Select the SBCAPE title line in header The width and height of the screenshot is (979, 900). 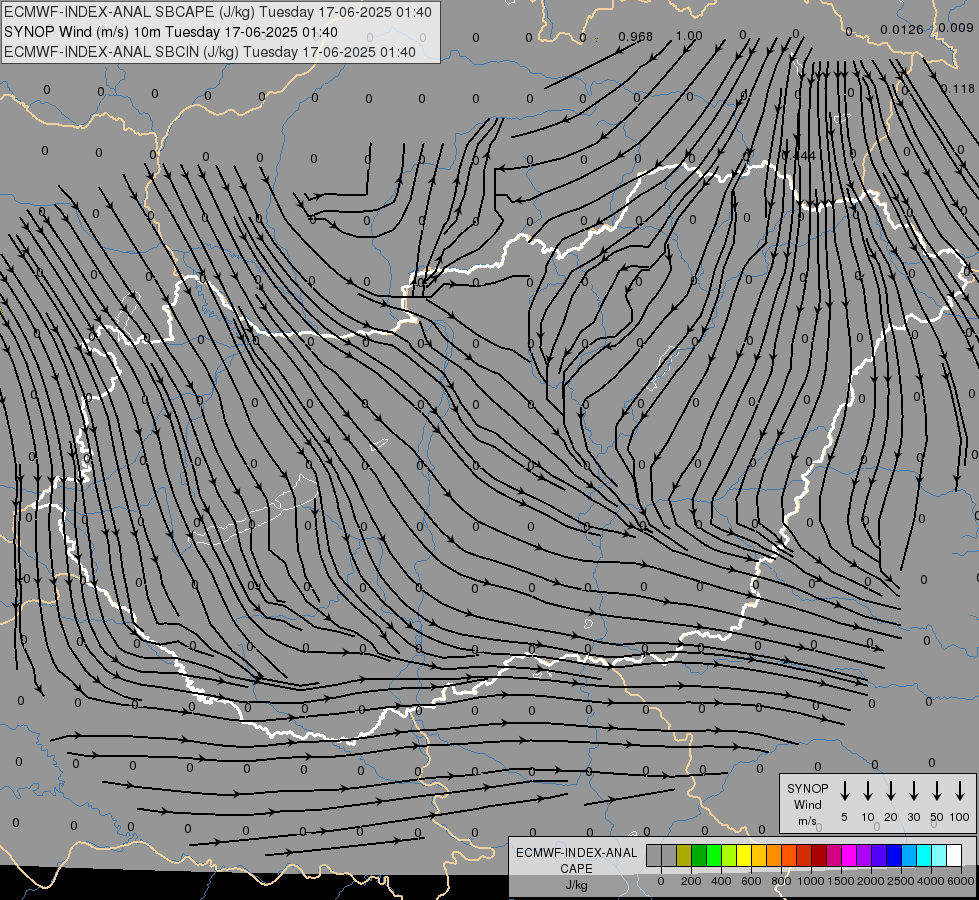tap(218, 12)
